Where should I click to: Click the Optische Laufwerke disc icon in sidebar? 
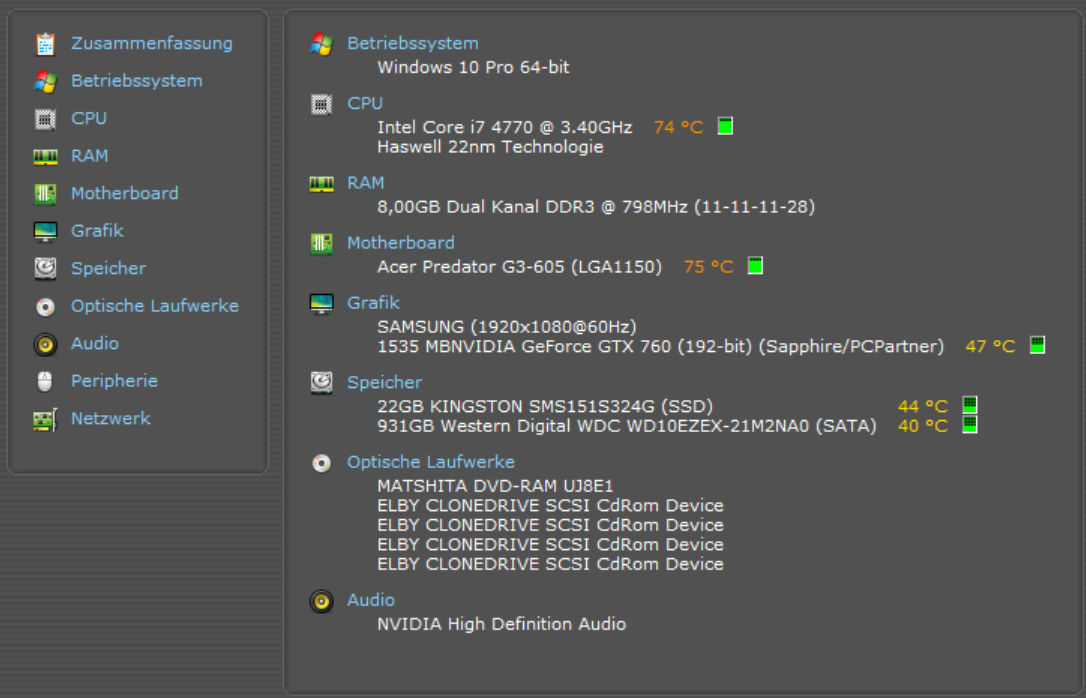(46, 306)
